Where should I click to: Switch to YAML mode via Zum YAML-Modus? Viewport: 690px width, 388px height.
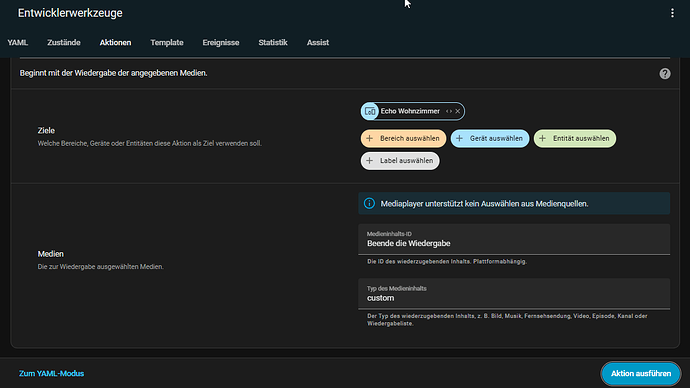tap(51, 373)
